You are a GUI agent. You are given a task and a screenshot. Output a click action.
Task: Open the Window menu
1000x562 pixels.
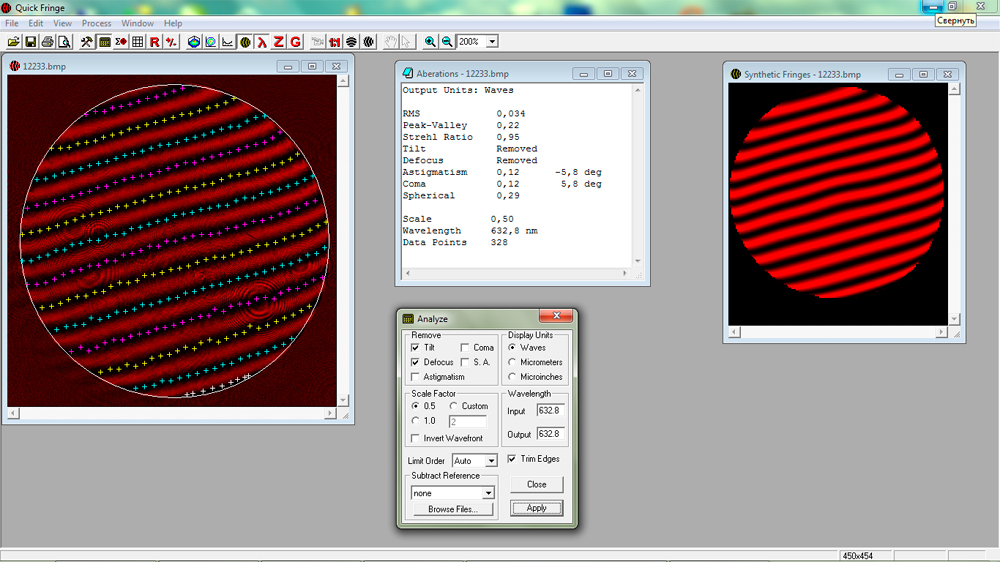click(137, 23)
